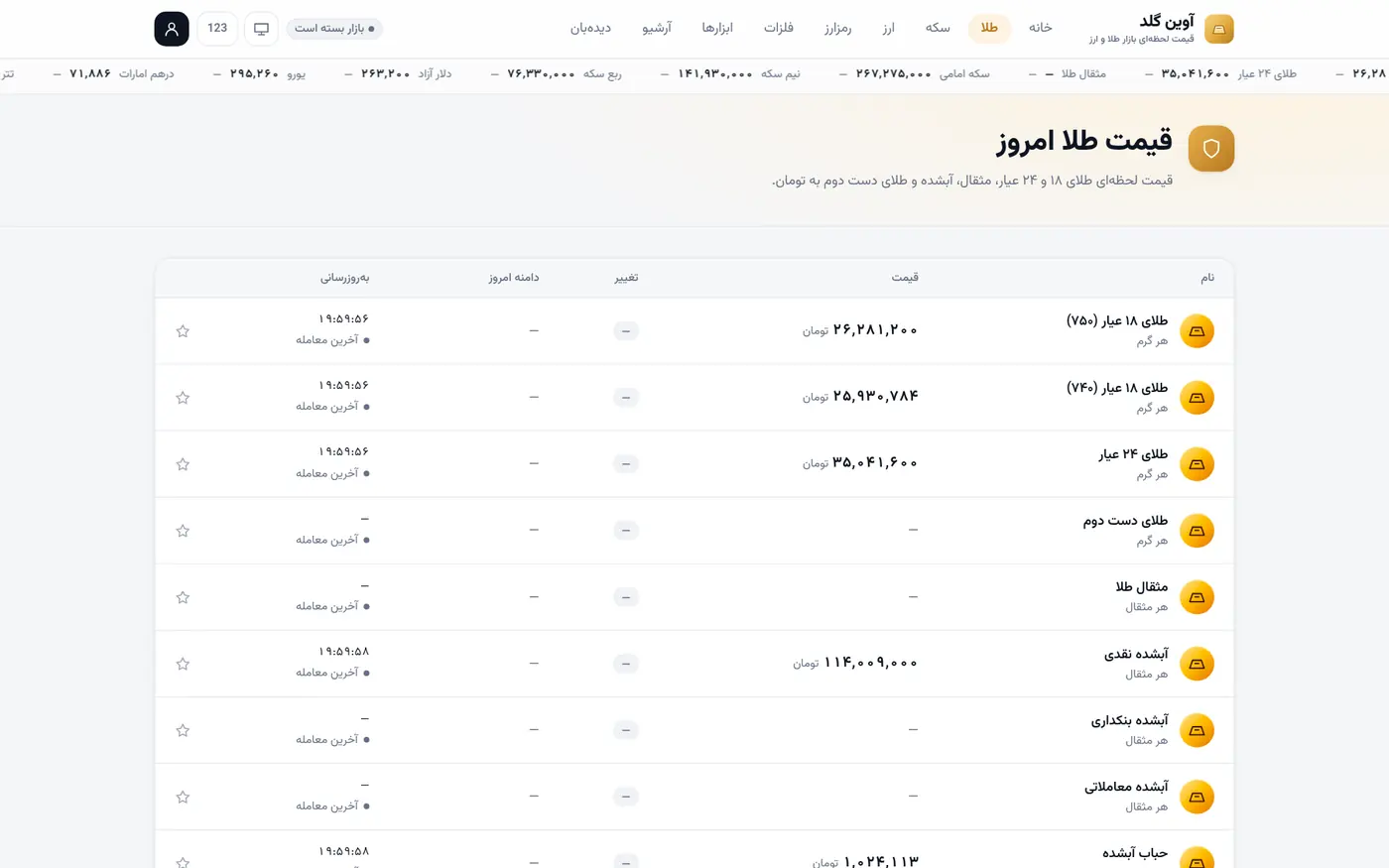The width and height of the screenshot is (1389, 868).
Task: Toggle the favorite star for طلای دست دوم
Action: 183,531
